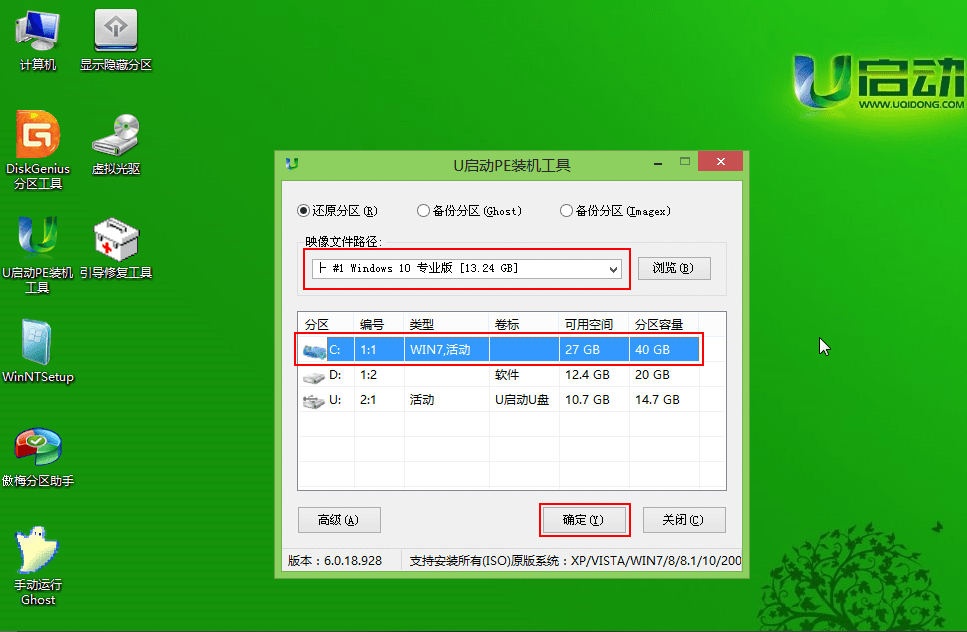
Task: Launch 手动运行Ghost desktop icon
Action: pyautogui.click(x=38, y=565)
